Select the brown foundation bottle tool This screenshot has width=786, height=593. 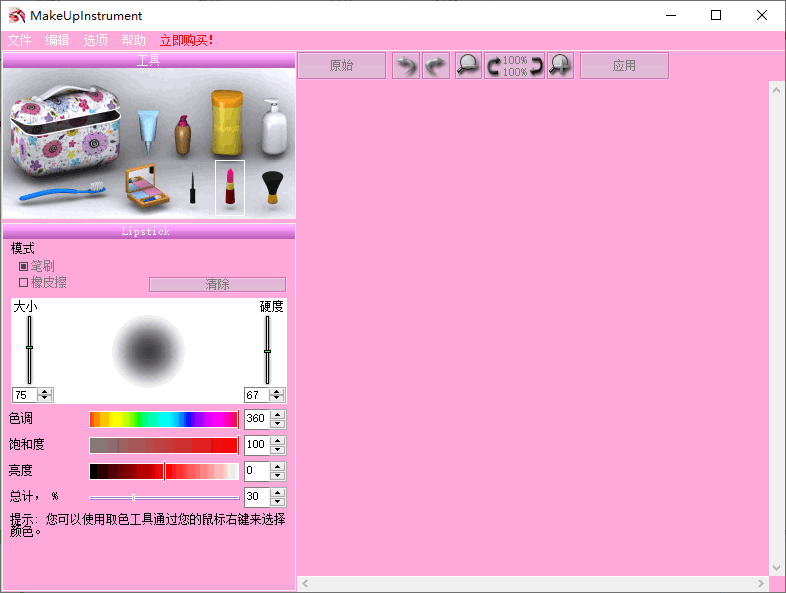click(183, 135)
